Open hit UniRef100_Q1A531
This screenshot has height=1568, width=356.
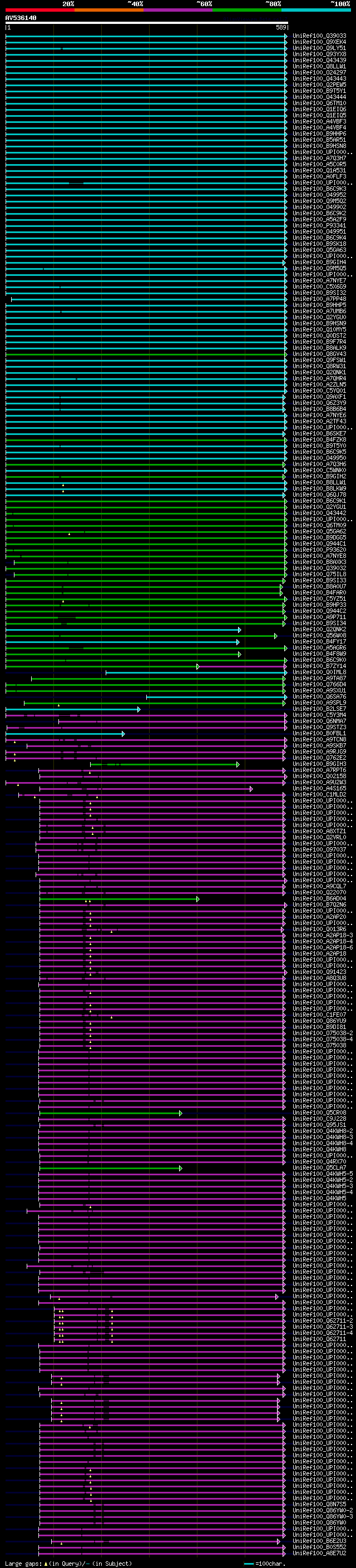click(319, 170)
